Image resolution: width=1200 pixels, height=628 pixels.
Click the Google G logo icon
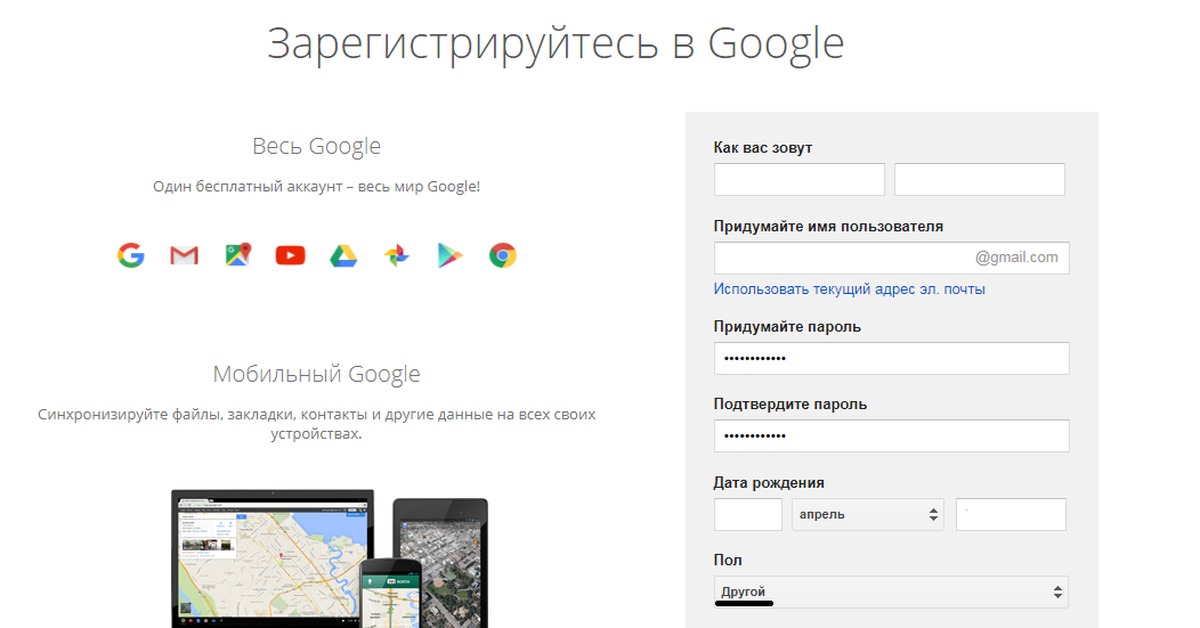[x=131, y=256]
